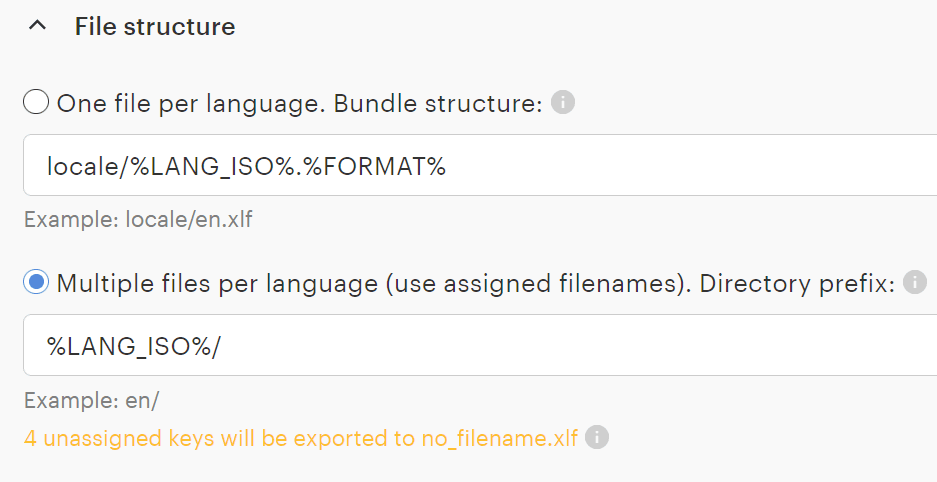This screenshot has height=482, width=937.
Task: Click the %FORMAT% placeholder in bundle field
Action: coord(387,166)
